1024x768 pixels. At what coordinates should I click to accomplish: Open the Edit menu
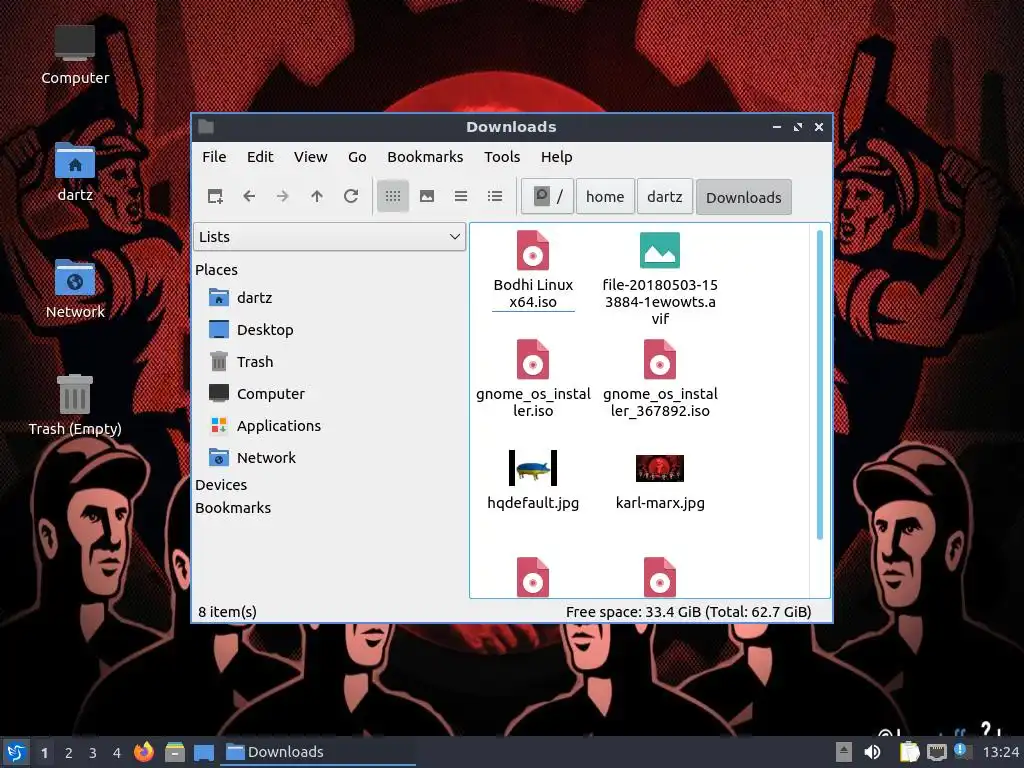point(260,157)
